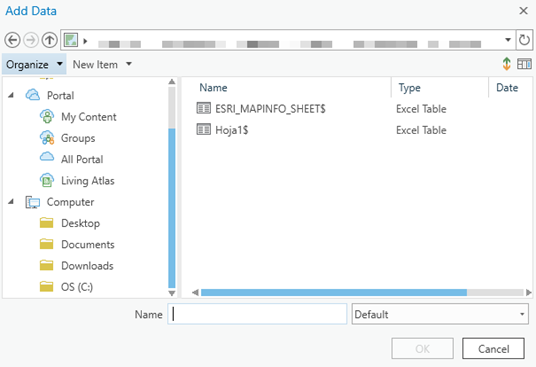
Task: Click into the Name text field
Action: tap(257, 314)
